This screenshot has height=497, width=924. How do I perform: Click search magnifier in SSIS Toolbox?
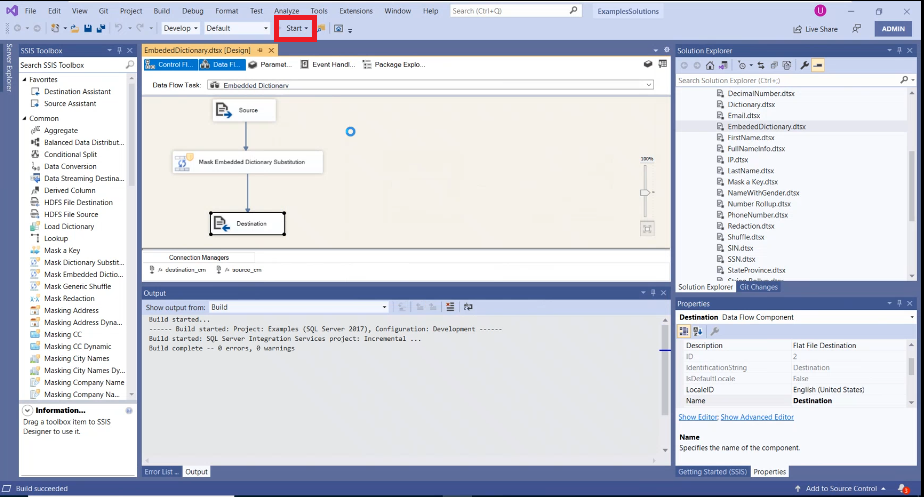click(130, 65)
